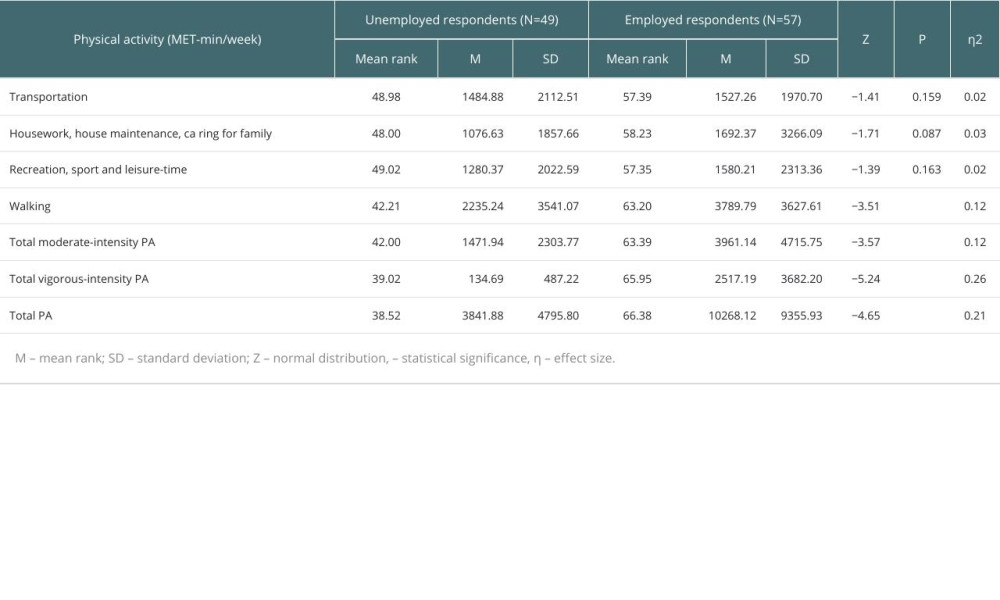Screen dimensions: 1000x600
Task: Select 'Housework, house maintenance, ca ring for family'
Action: tap(140, 133)
